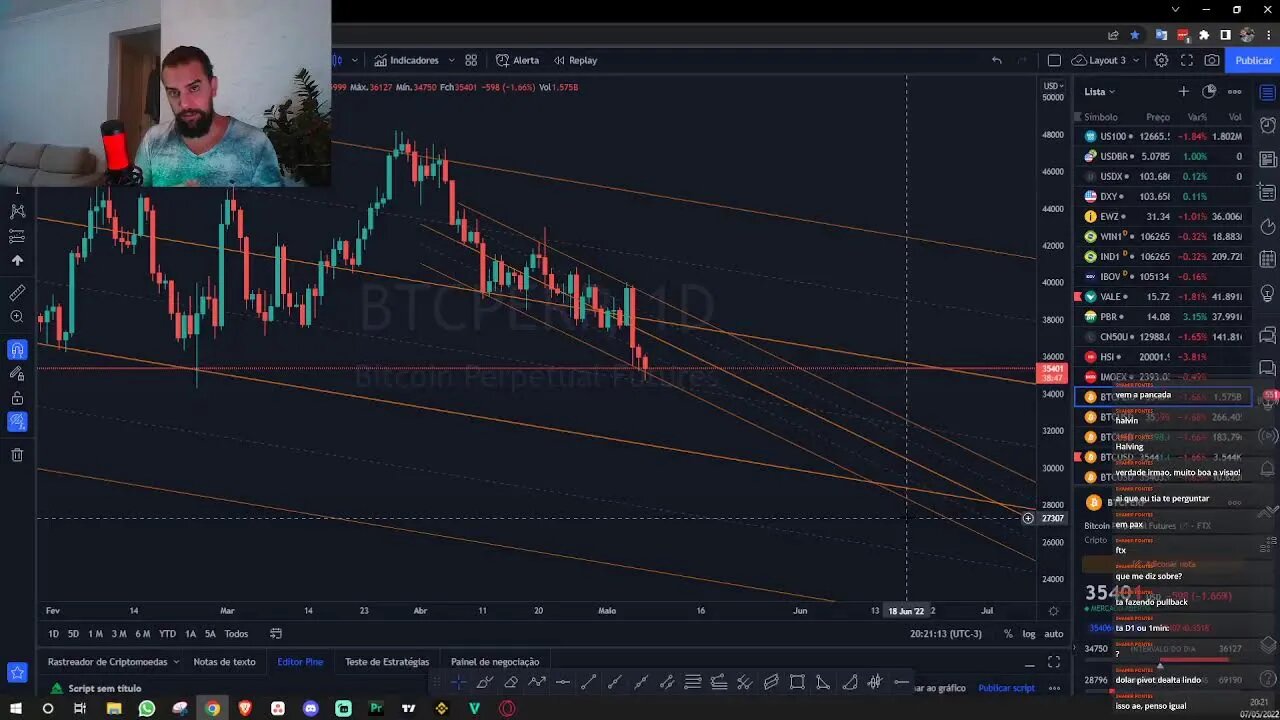Screen dimensions: 1280x720
Task: Add a symbol with the plus icon
Action: pos(1183,91)
